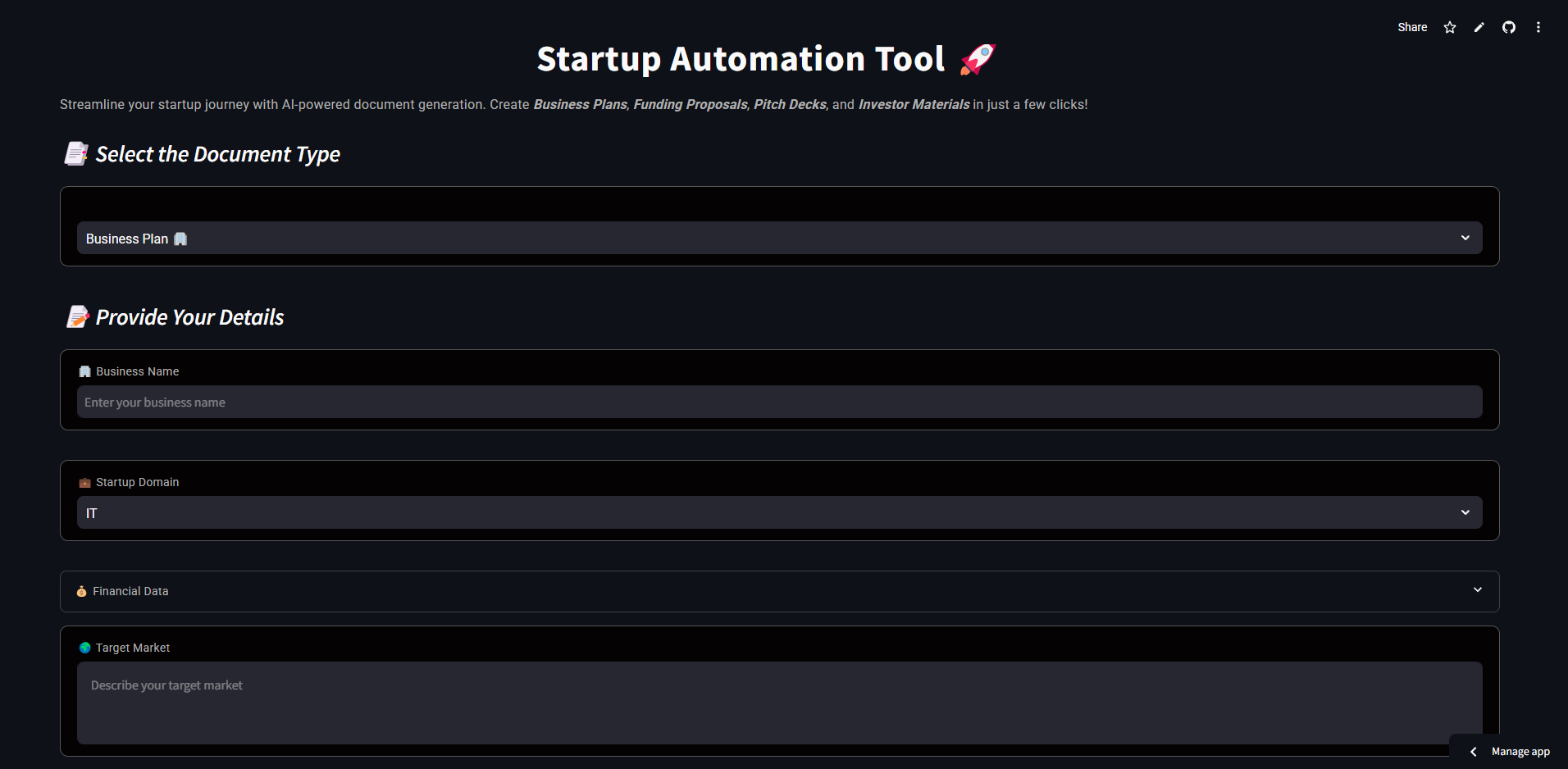Click the building icon next to Business Name label
The width and height of the screenshot is (1568, 769).
[84, 372]
